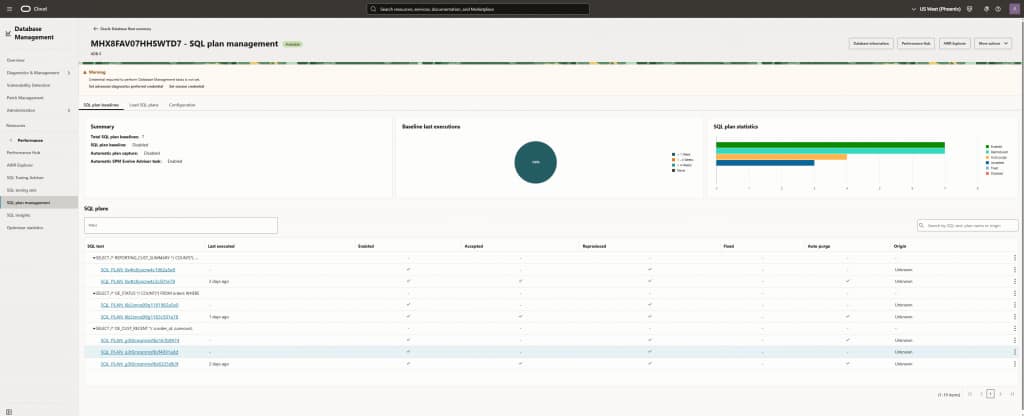Viewport: 1024px width, 416px height.
Task: Open Overview in the sidebar
Action: point(16,60)
